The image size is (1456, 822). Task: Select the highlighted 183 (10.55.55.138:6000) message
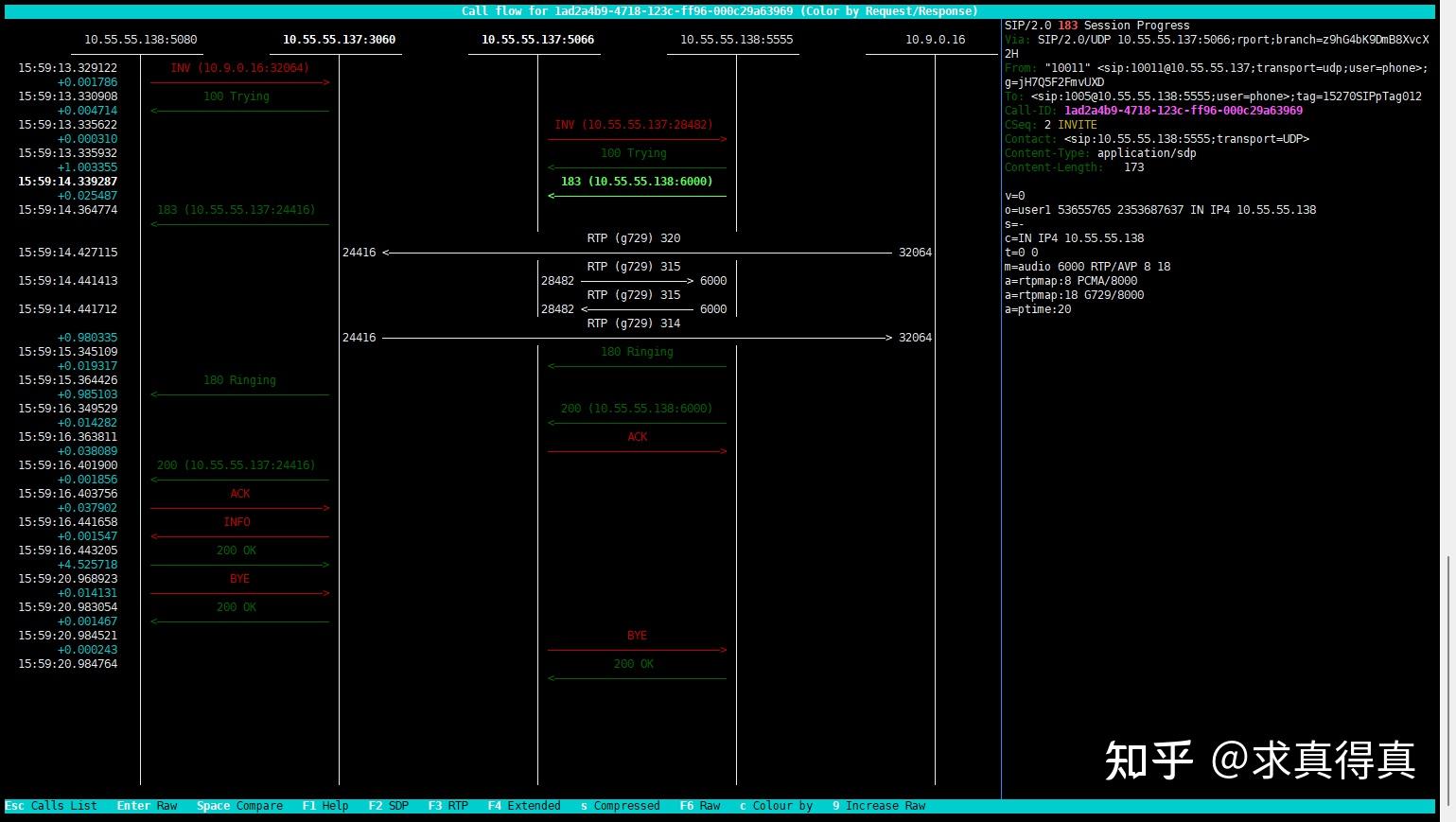click(637, 182)
